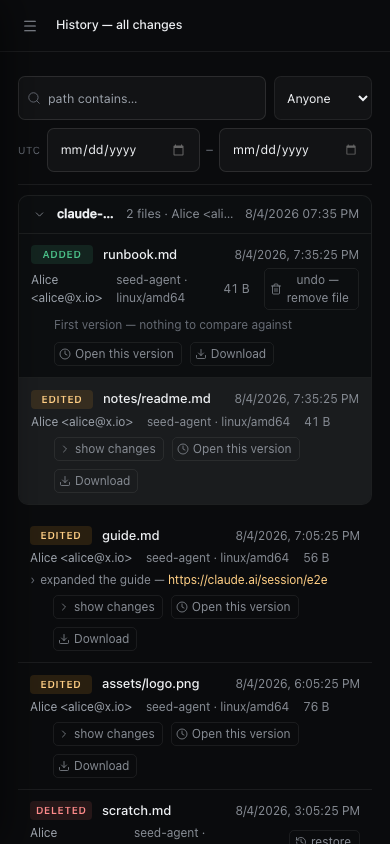This screenshot has width=390, height=844.
Task: Click the 76 B size of assets/logo.png
Action: coord(316,707)
